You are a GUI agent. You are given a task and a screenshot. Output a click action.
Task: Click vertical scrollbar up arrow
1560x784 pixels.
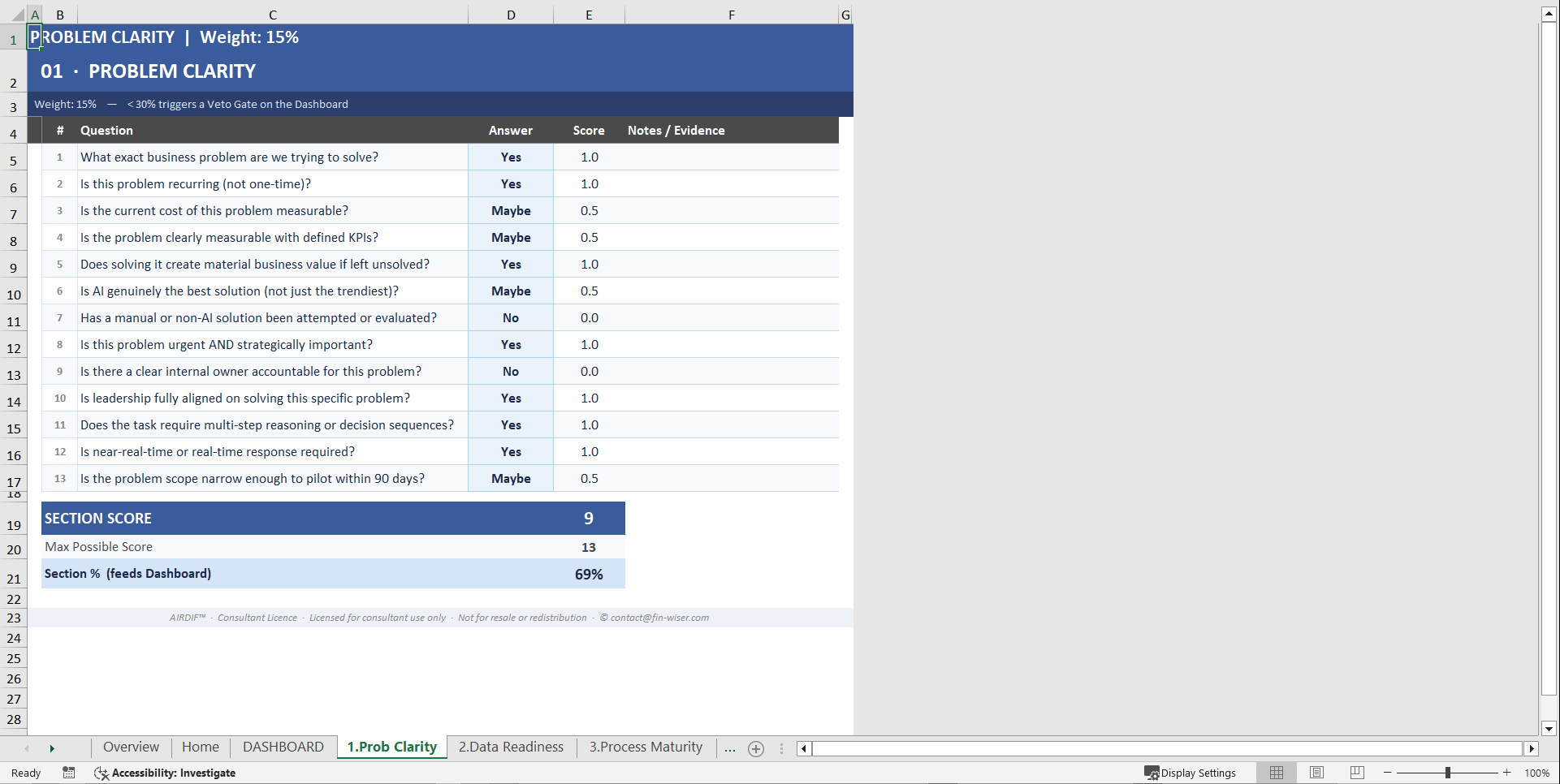pyautogui.click(x=1549, y=14)
